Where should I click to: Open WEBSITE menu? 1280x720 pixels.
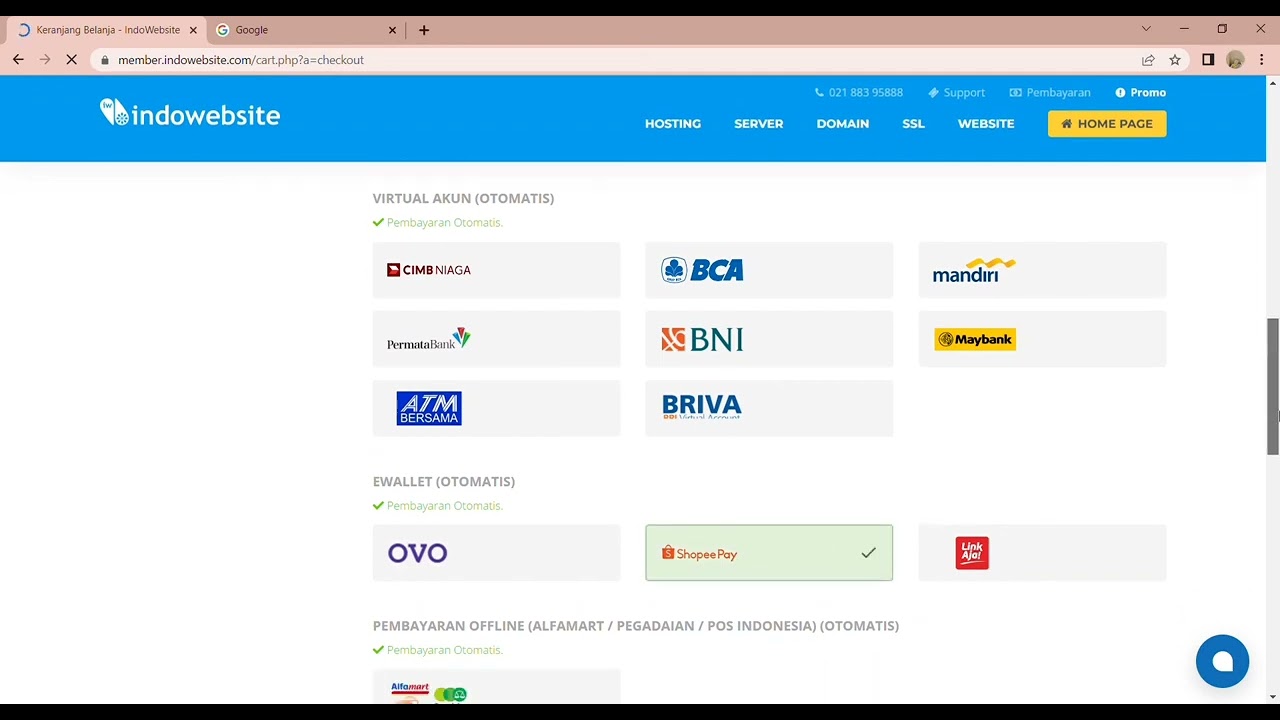986,124
